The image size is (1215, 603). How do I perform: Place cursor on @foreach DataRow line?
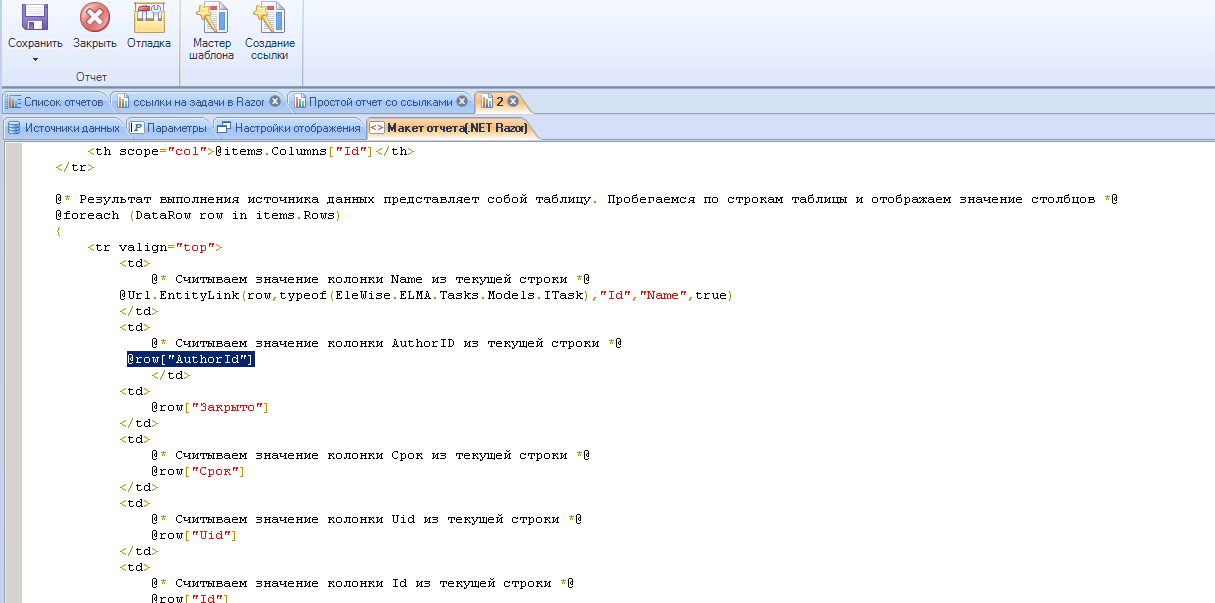coord(198,216)
